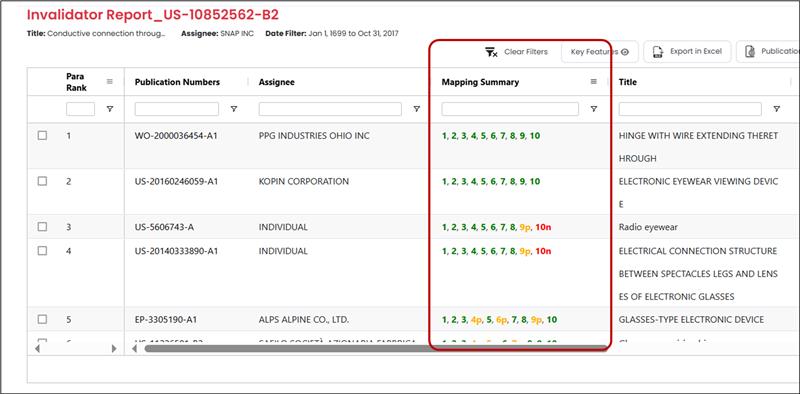Screen dimensions: 800x394
Task: Click assignee PPG INDUSTRIES OHIO INC
Action: (x=314, y=136)
